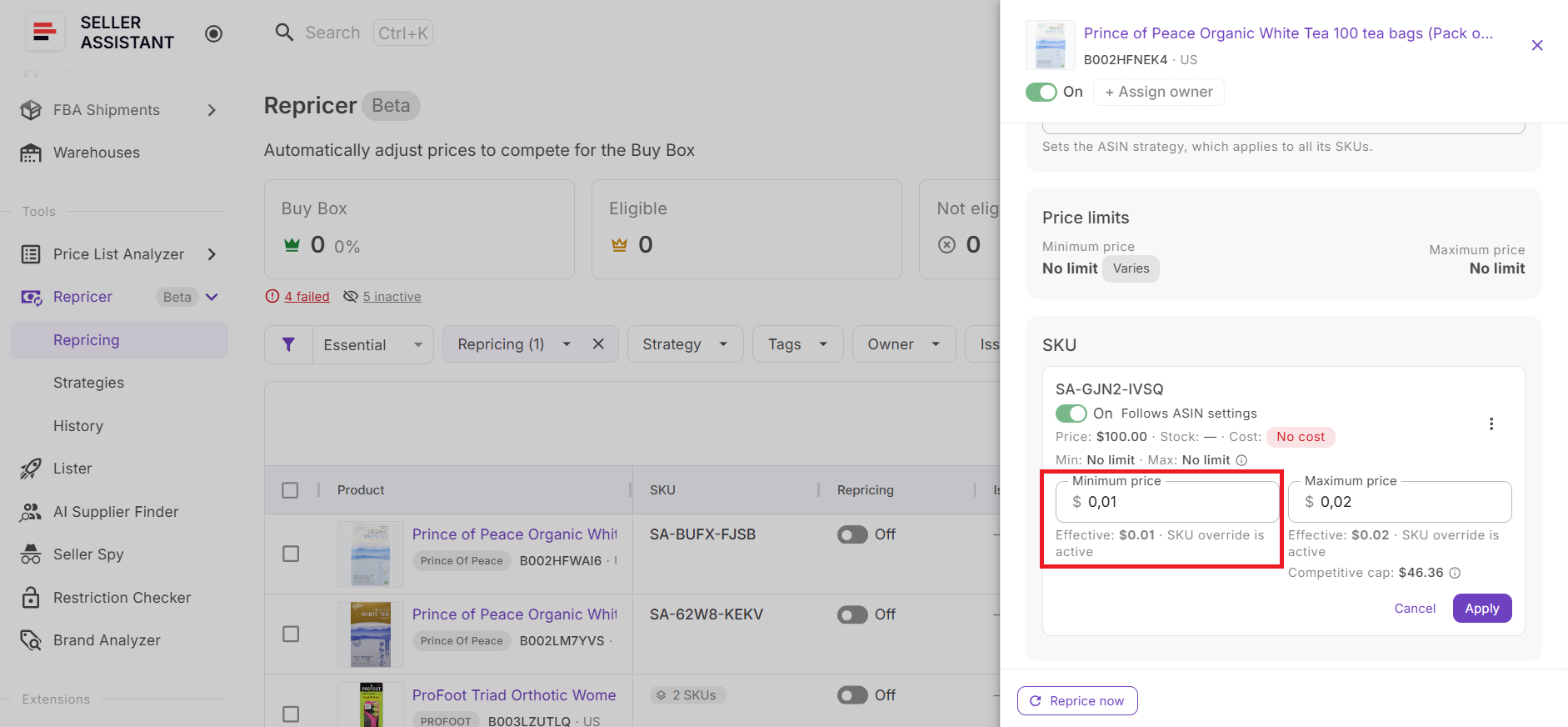Toggle SKU SA-GJN2-IVSQ On switch
This screenshot has height=727, width=1568.
1071,414
